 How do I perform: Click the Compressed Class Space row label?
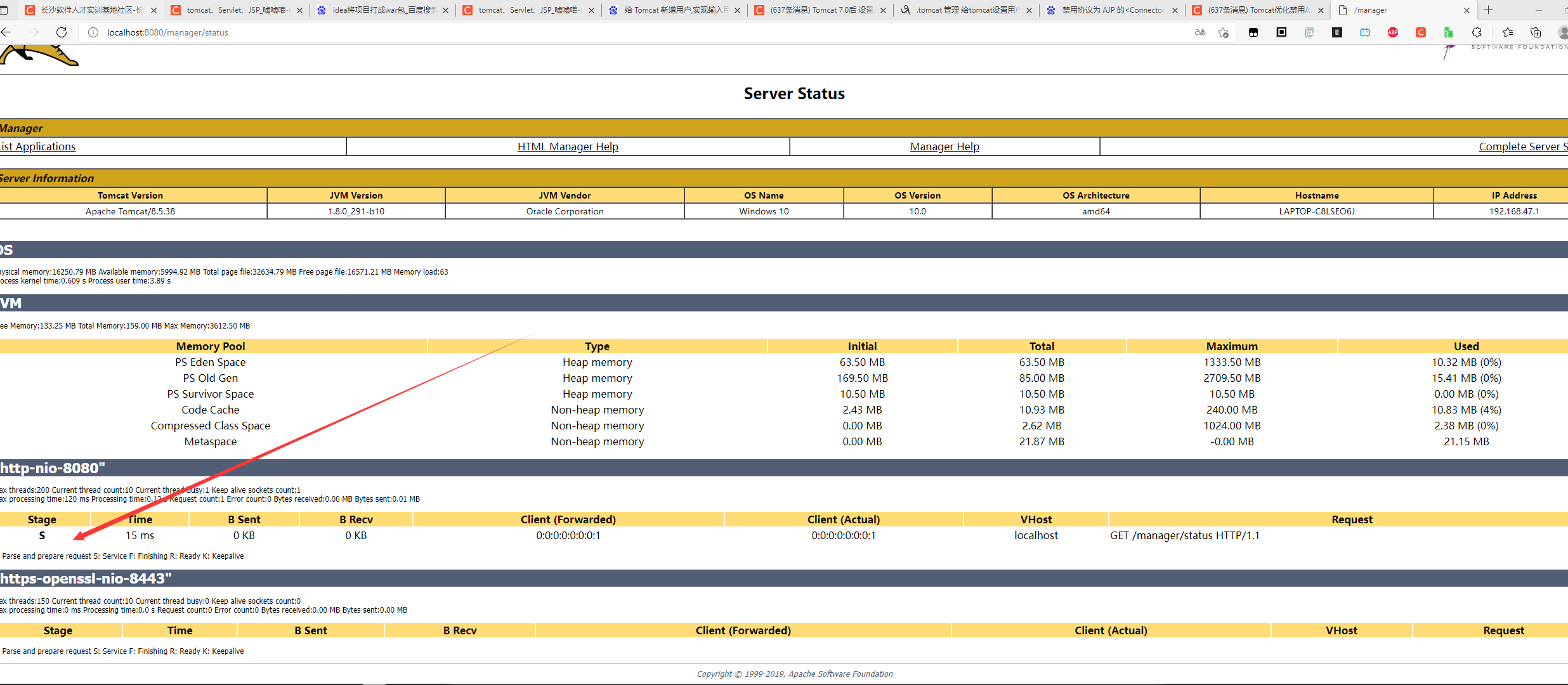[x=211, y=426]
